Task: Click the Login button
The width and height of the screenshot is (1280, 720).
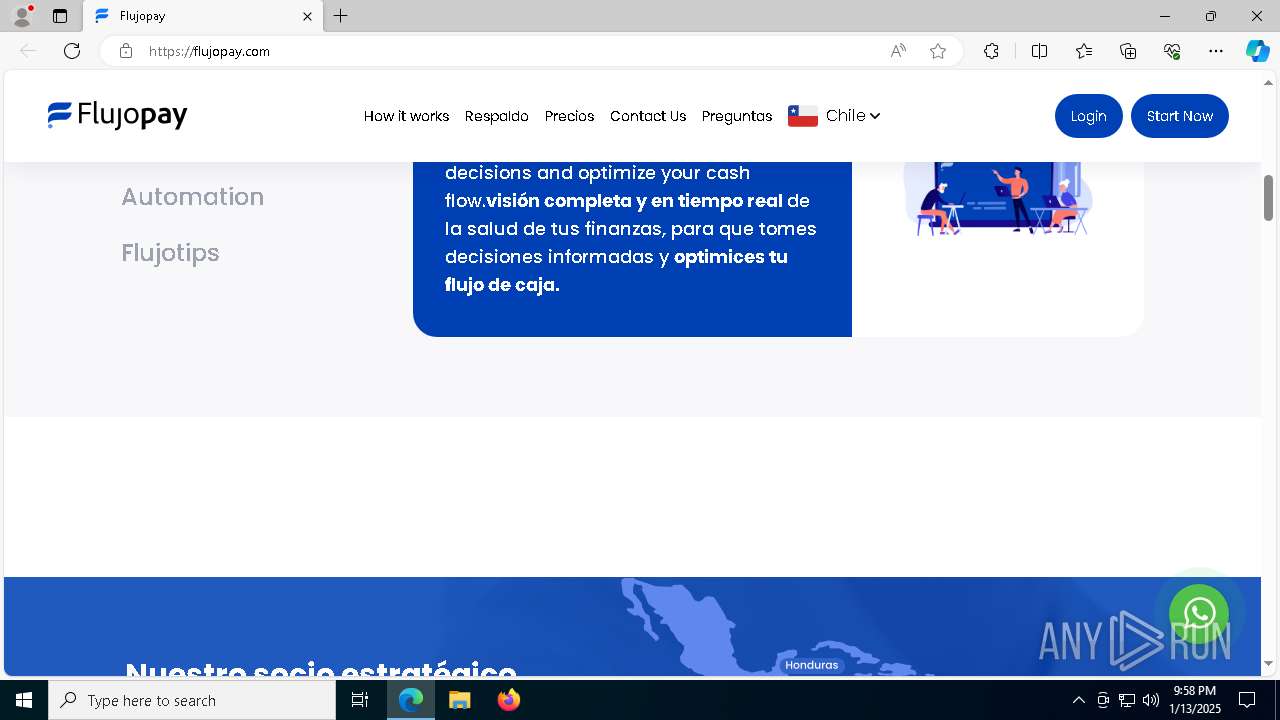Action: click(1089, 116)
